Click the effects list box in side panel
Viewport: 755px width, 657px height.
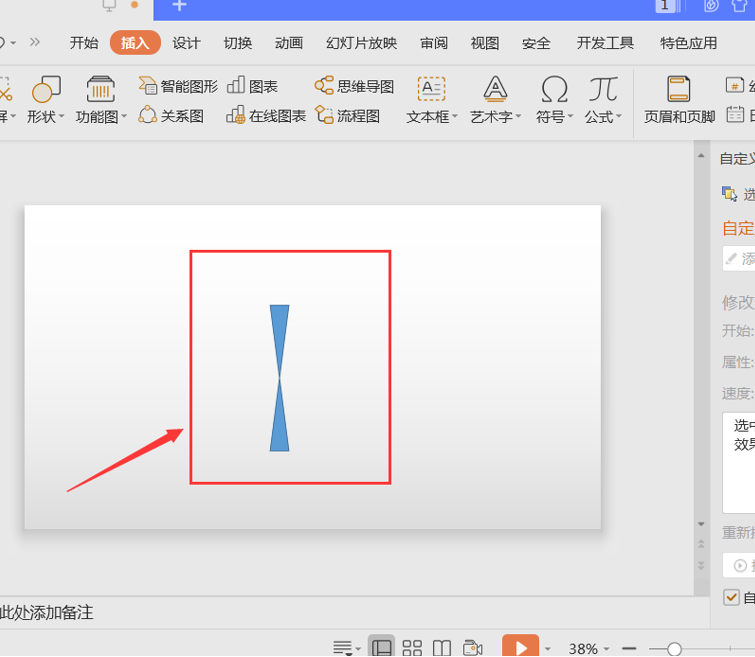click(x=739, y=462)
